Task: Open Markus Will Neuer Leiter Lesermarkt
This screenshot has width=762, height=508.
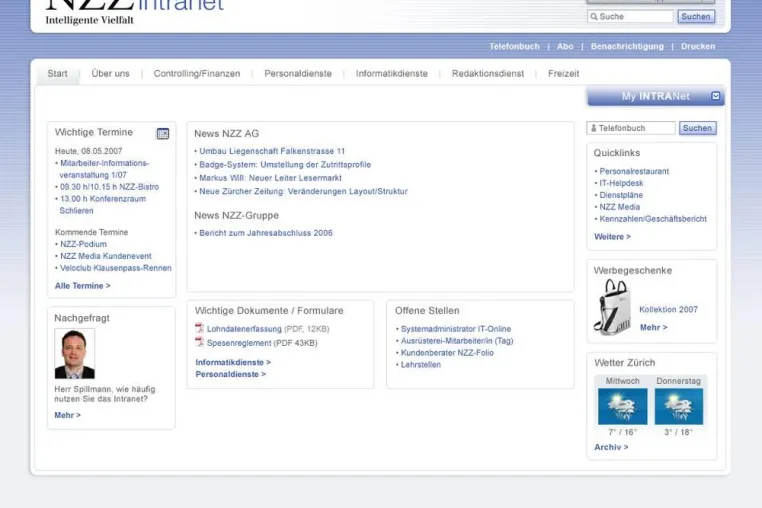Action: tap(270, 178)
